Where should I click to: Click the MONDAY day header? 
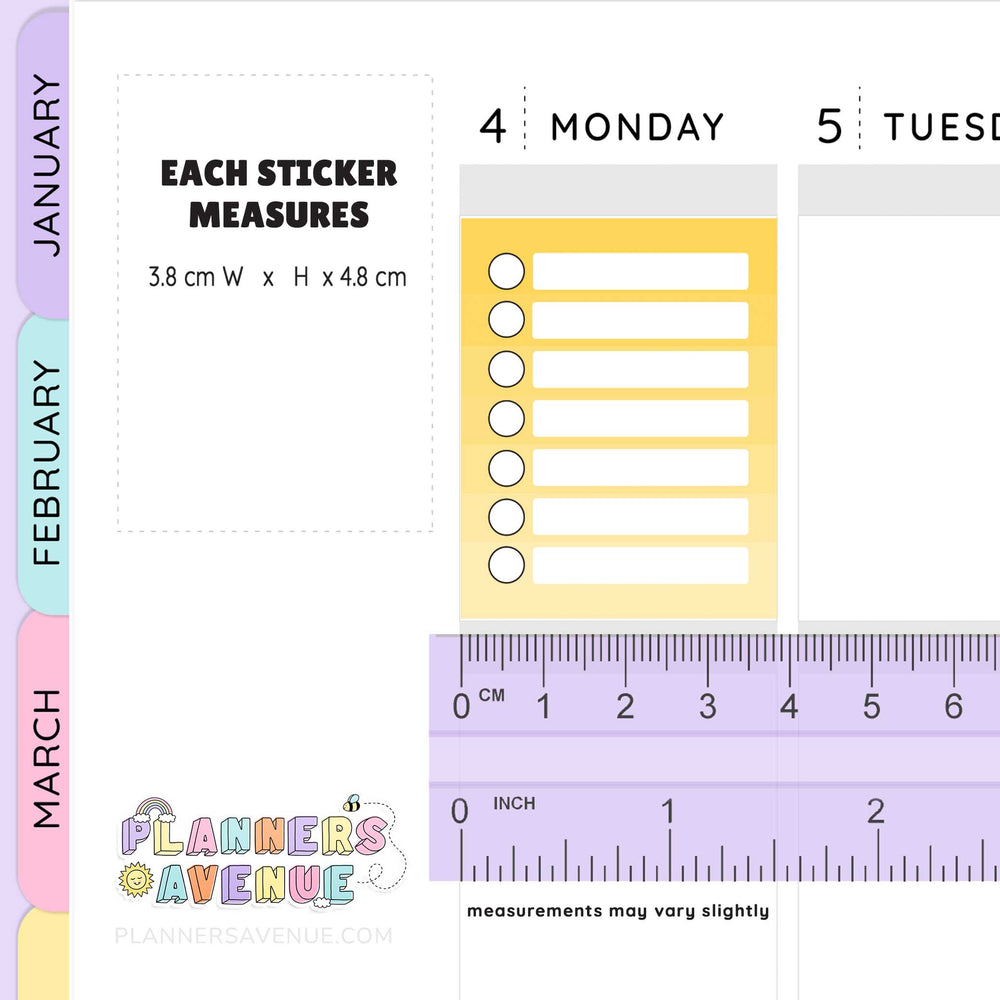[637, 128]
